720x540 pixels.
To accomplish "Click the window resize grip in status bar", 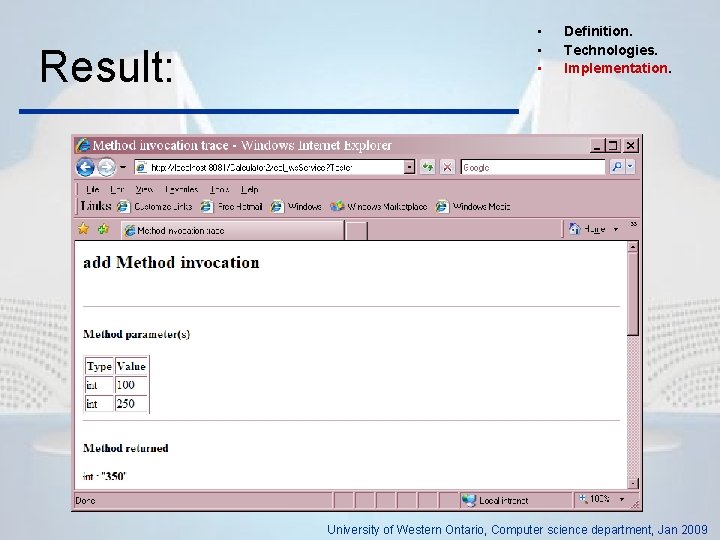I will click(635, 504).
